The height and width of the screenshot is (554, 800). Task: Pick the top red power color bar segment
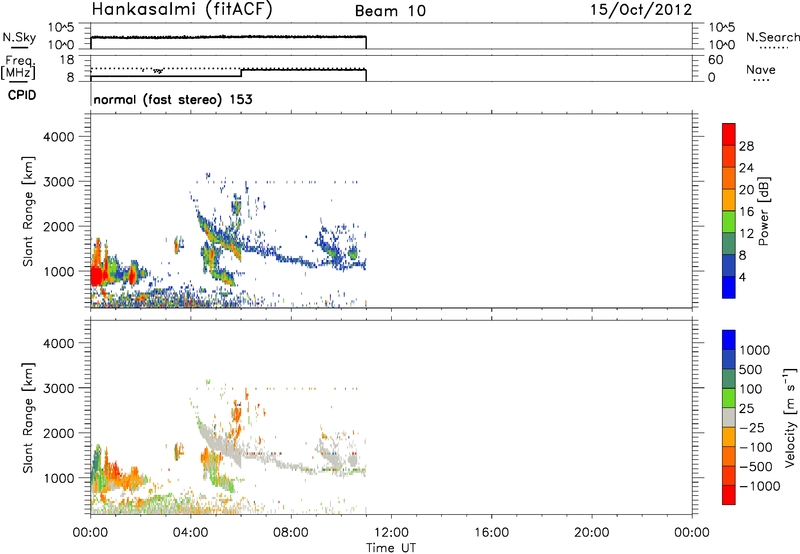coord(729,134)
